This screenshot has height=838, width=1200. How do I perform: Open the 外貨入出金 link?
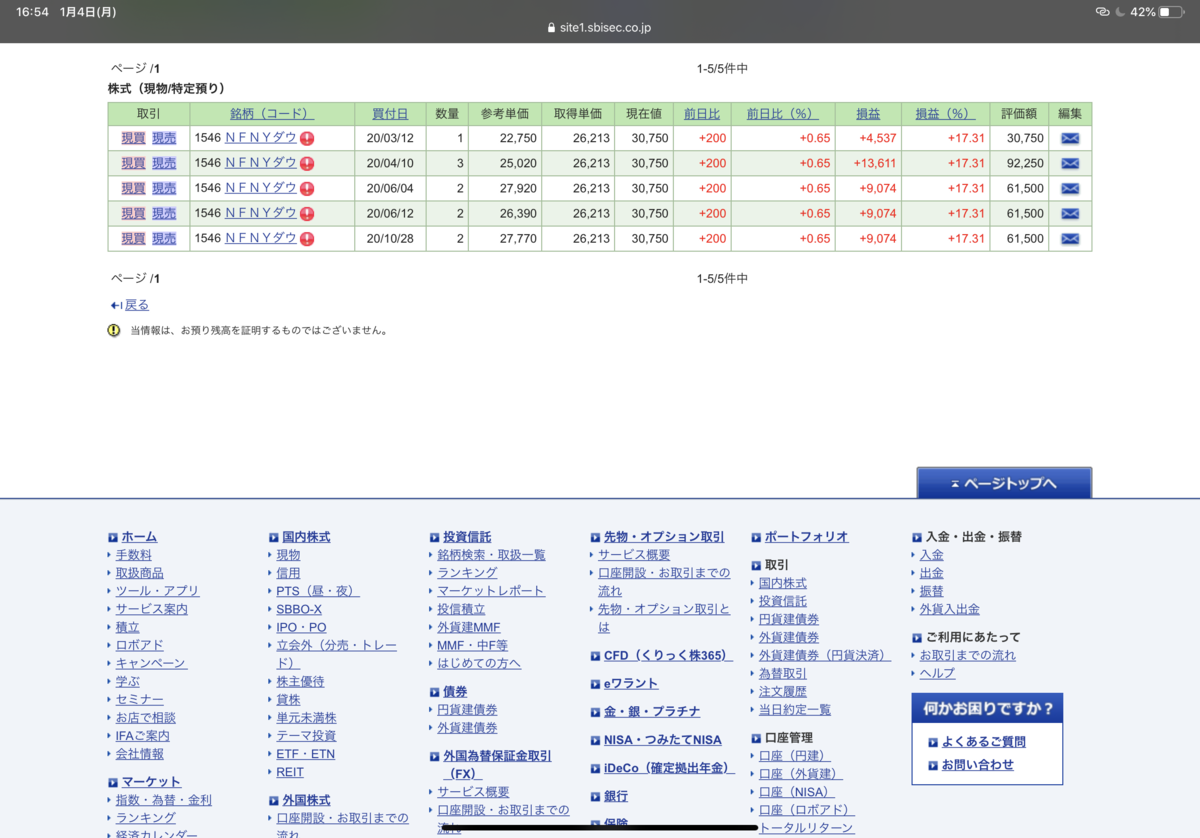(x=950, y=609)
